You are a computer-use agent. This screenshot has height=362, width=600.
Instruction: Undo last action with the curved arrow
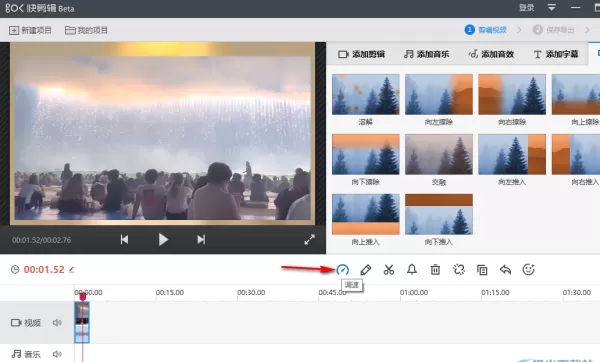pos(505,270)
